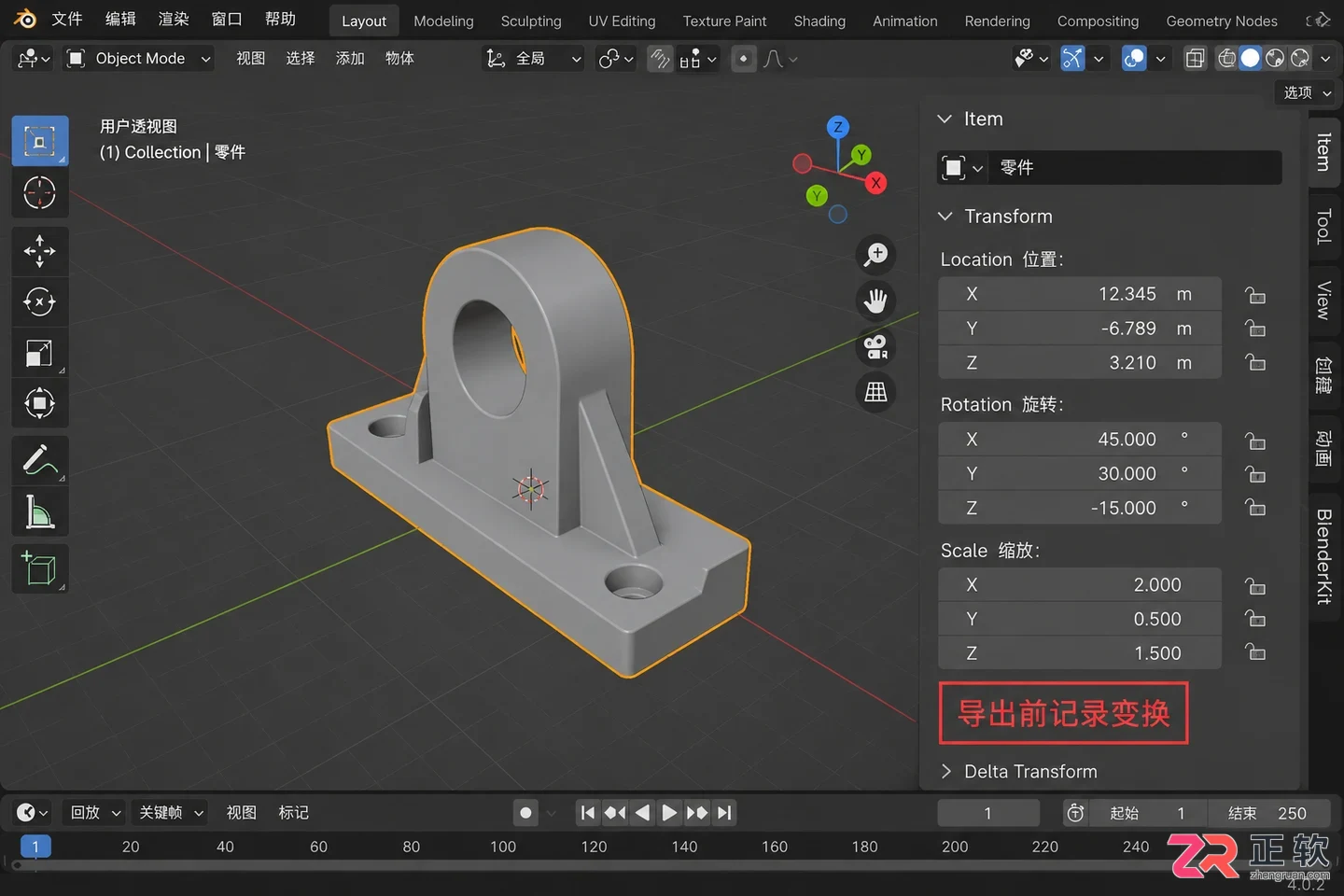Image resolution: width=1344 pixels, height=896 pixels.
Task: Toggle the camera view icon
Action: (875, 346)
